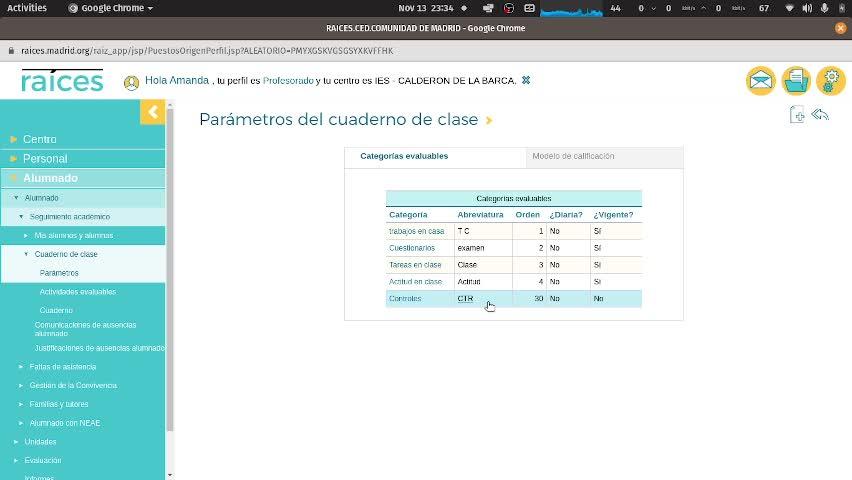Open the yellow chevron next to page title
The height and width of the screenshot is (480, 852).
pyautogui.click(x=489, y=120)
